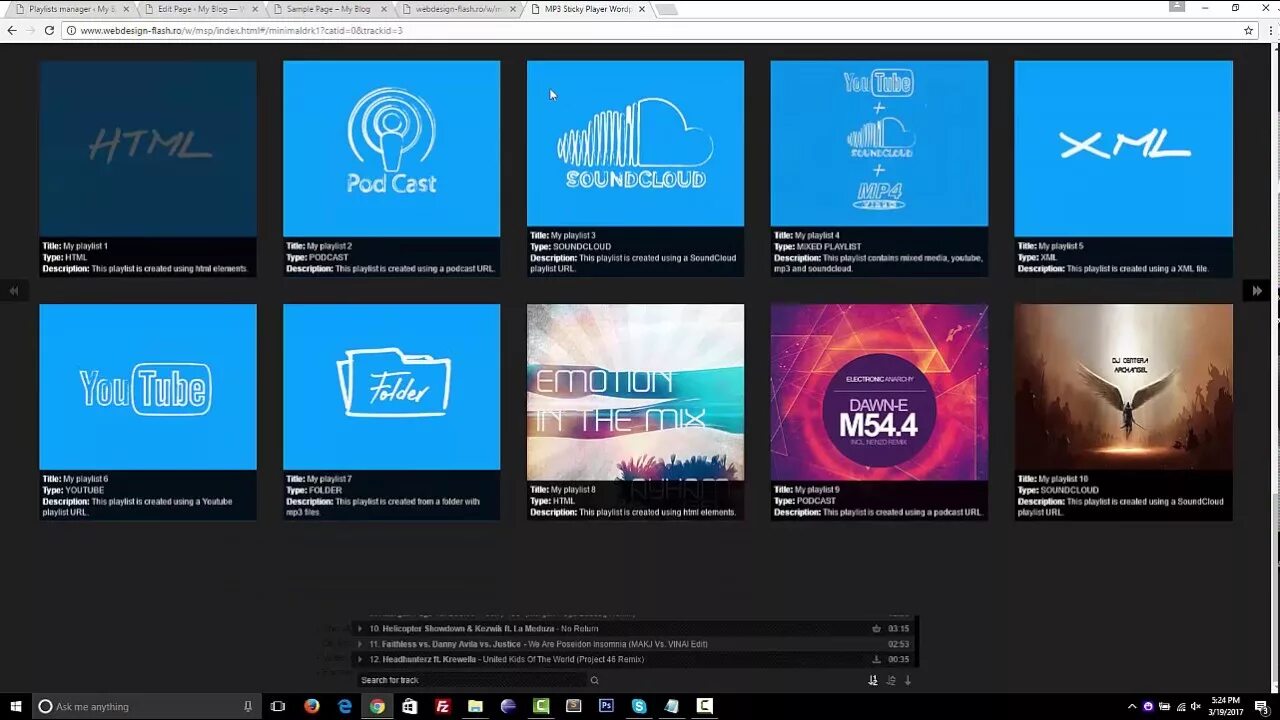Open Photoshop from the taskbar
The image size is (1280, 720).
click(x=606, y=706)
